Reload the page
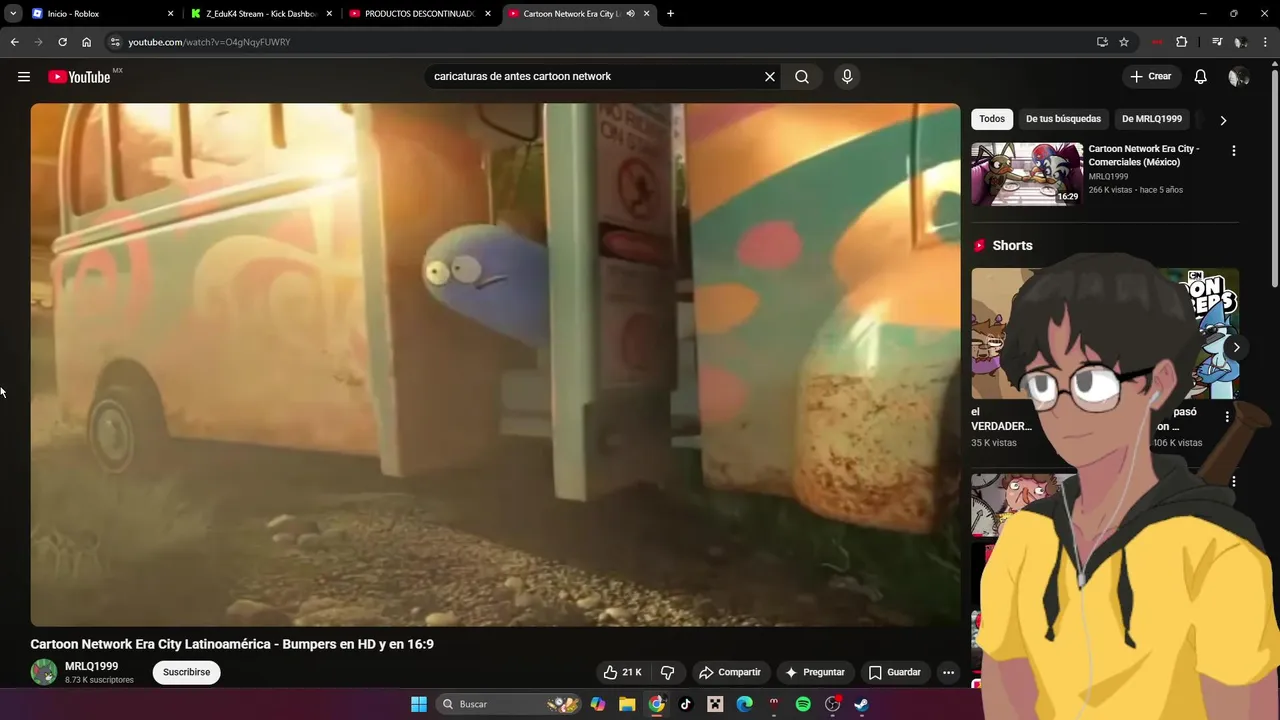 pyautogui.click(x=62, y=42)
